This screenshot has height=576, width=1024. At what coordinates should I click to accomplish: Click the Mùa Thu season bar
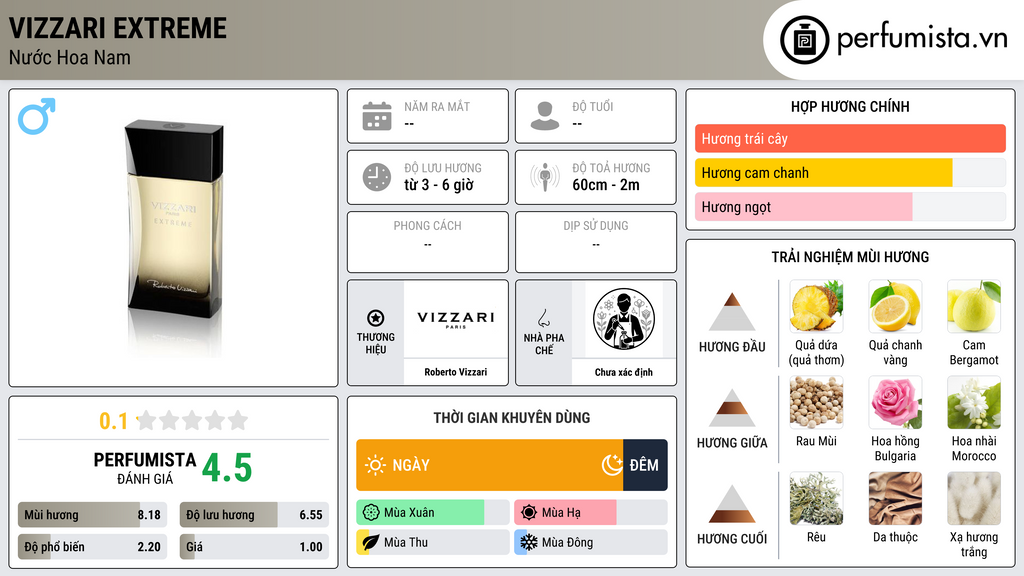[433, 542]
